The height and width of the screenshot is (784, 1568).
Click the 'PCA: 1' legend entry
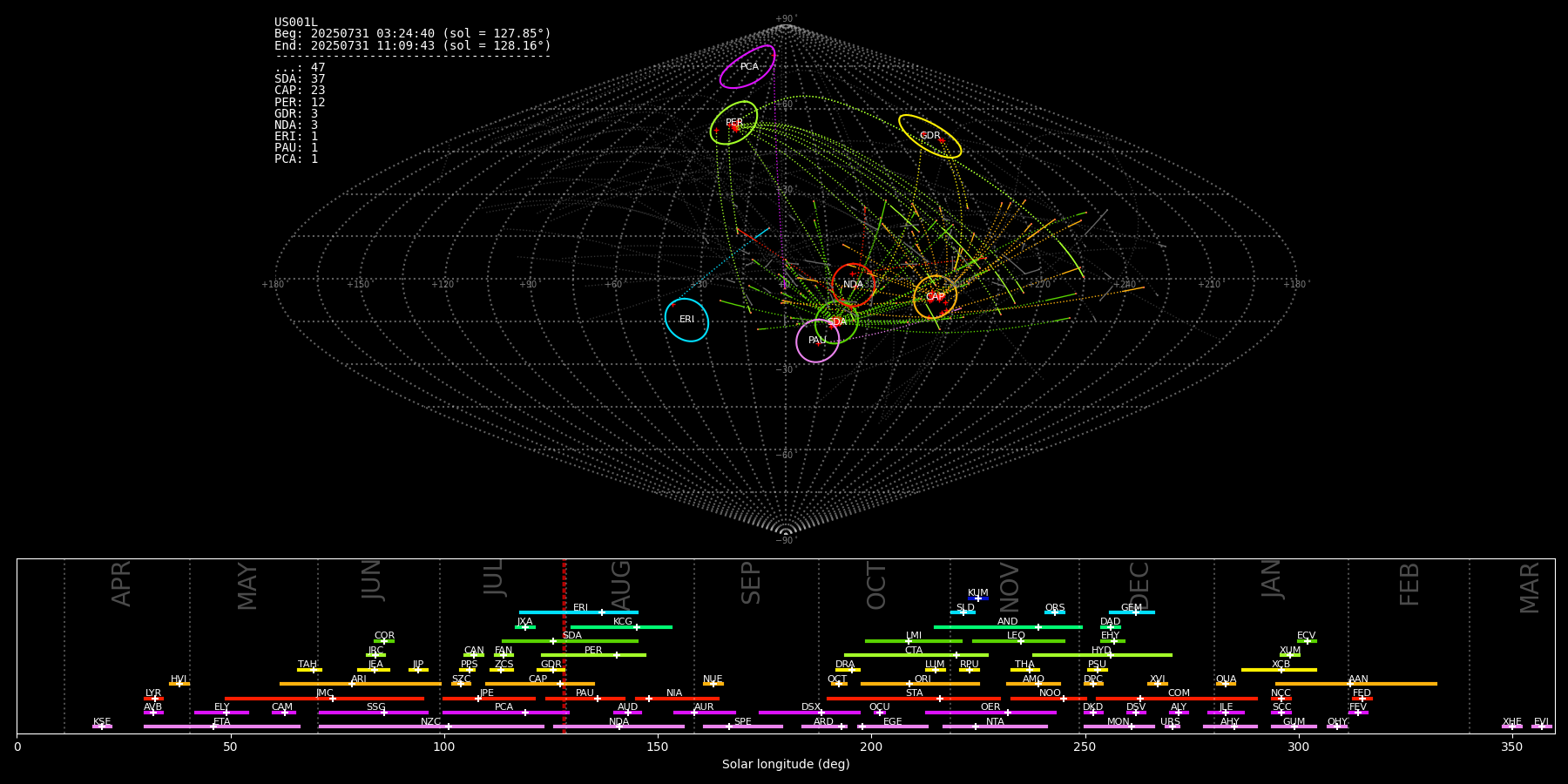pos(296,159)
